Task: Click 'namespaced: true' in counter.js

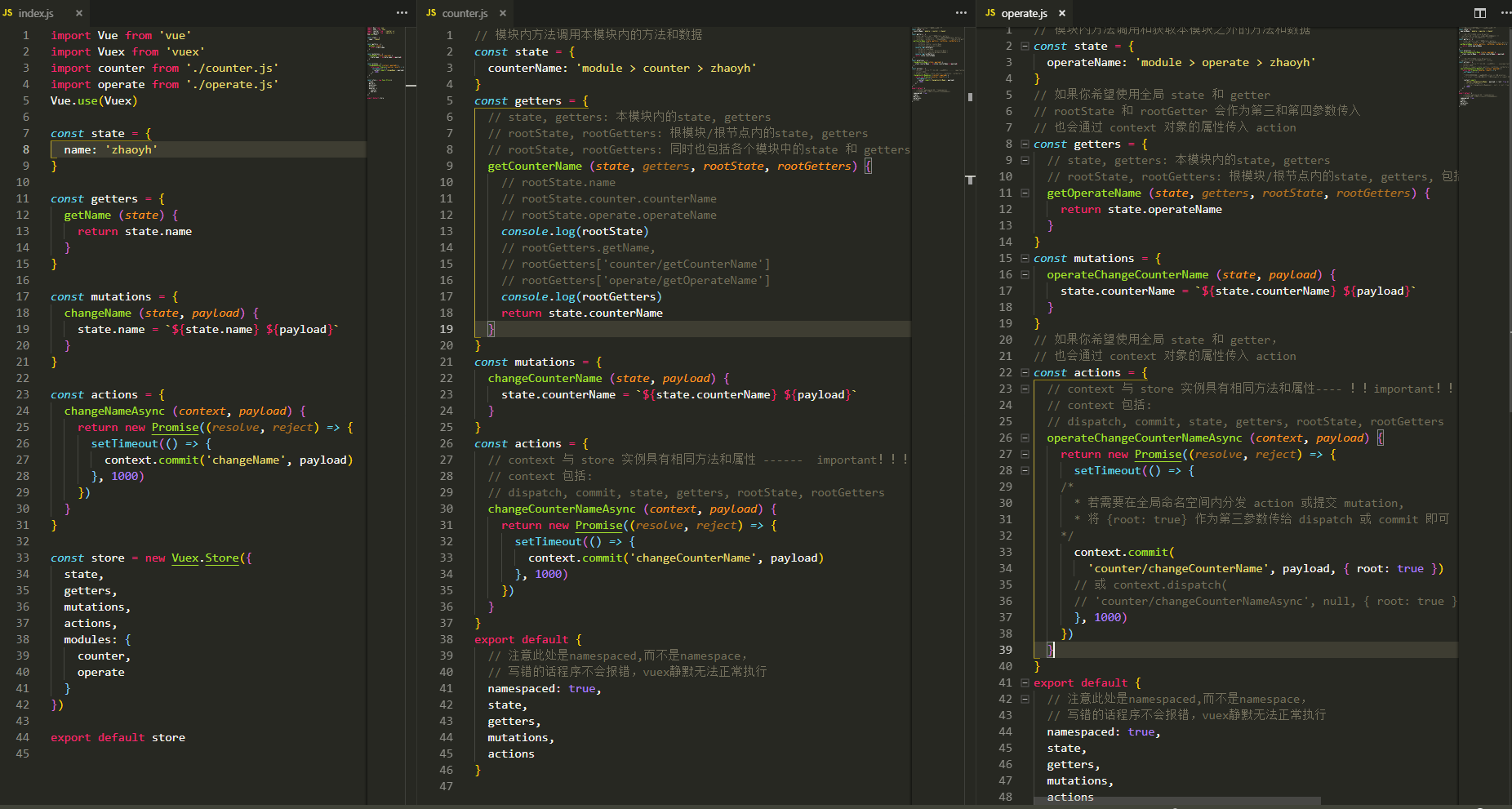Action: pyautogui.click(x=545, y=688)
